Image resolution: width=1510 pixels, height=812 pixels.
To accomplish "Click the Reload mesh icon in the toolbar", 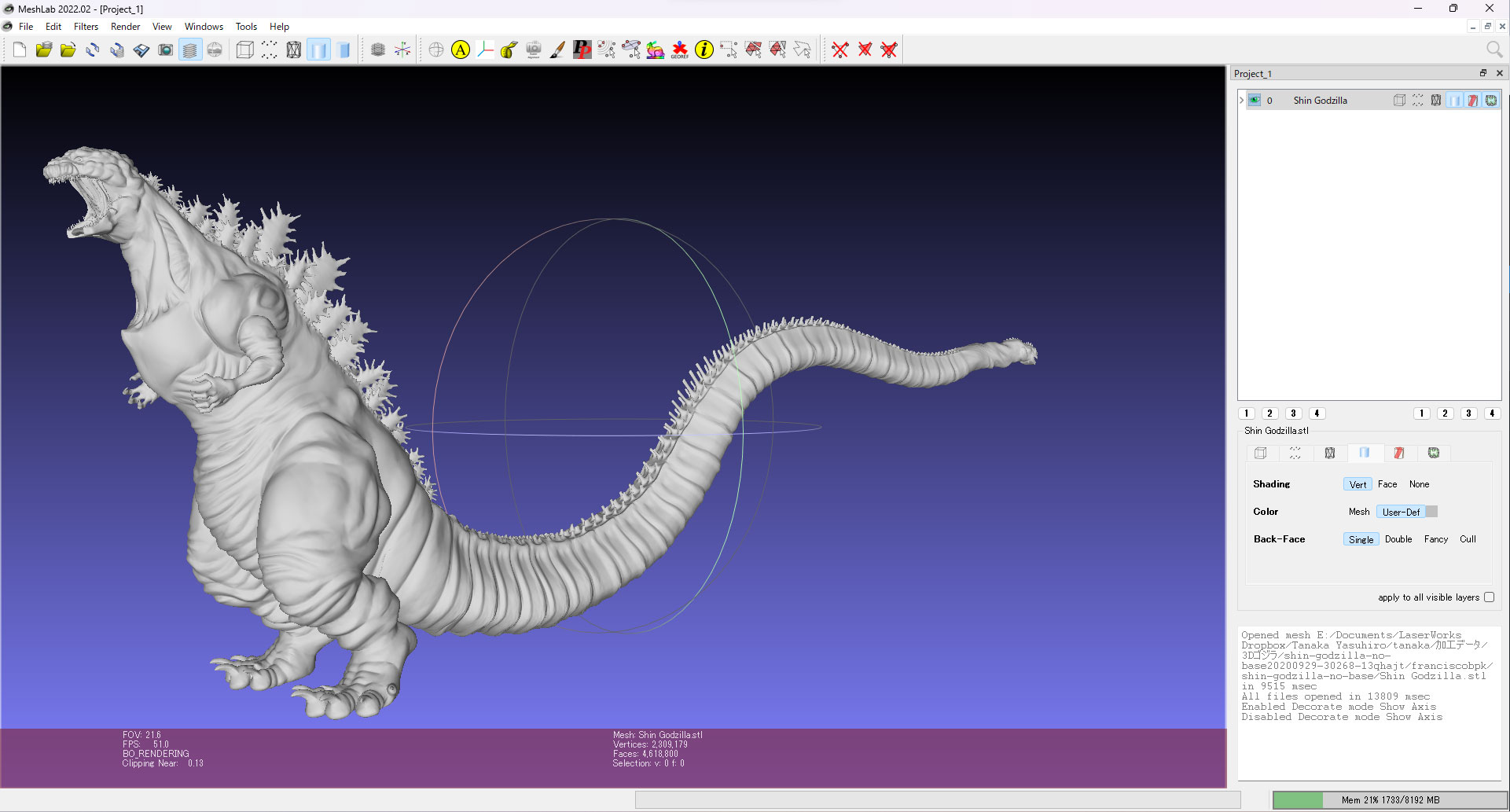I will 93,50.
